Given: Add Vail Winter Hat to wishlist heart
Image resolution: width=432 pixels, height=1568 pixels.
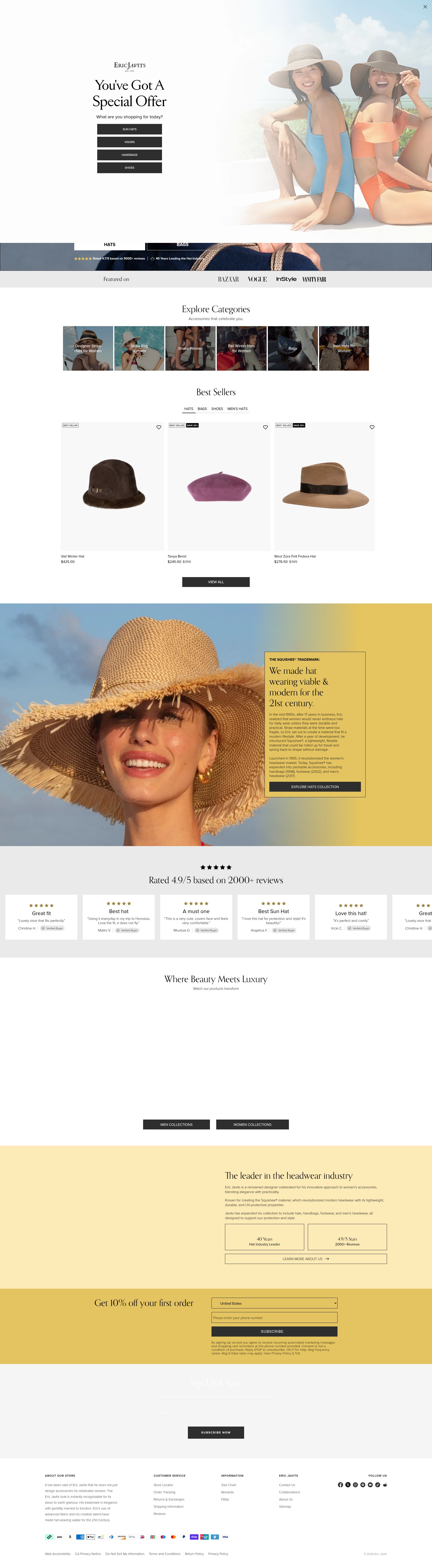Looking at the screenshot, I should pyautogui.click(x=159, y=427).
